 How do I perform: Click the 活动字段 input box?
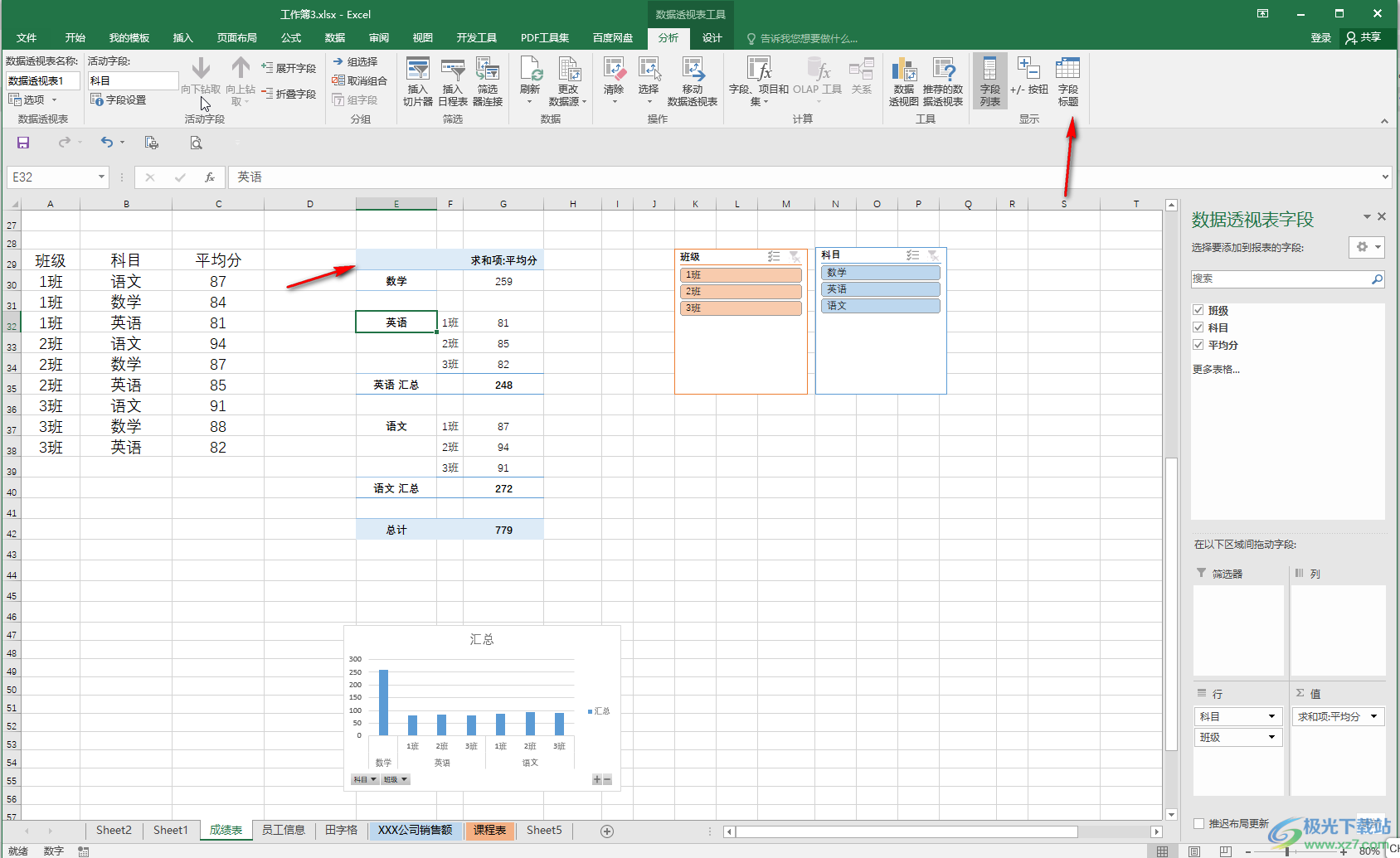click(x=133, y=80)
